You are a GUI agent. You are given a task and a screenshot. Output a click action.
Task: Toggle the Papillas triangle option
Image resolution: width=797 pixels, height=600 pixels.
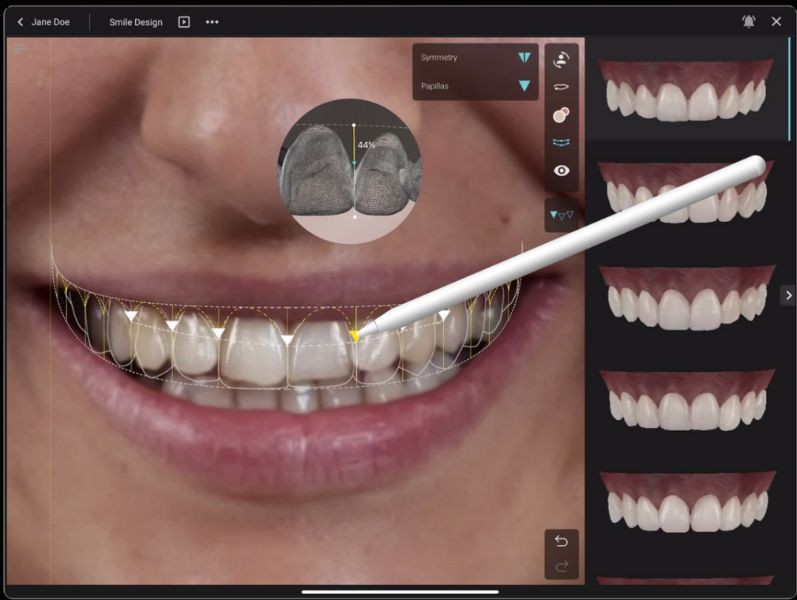coord(525,85)
